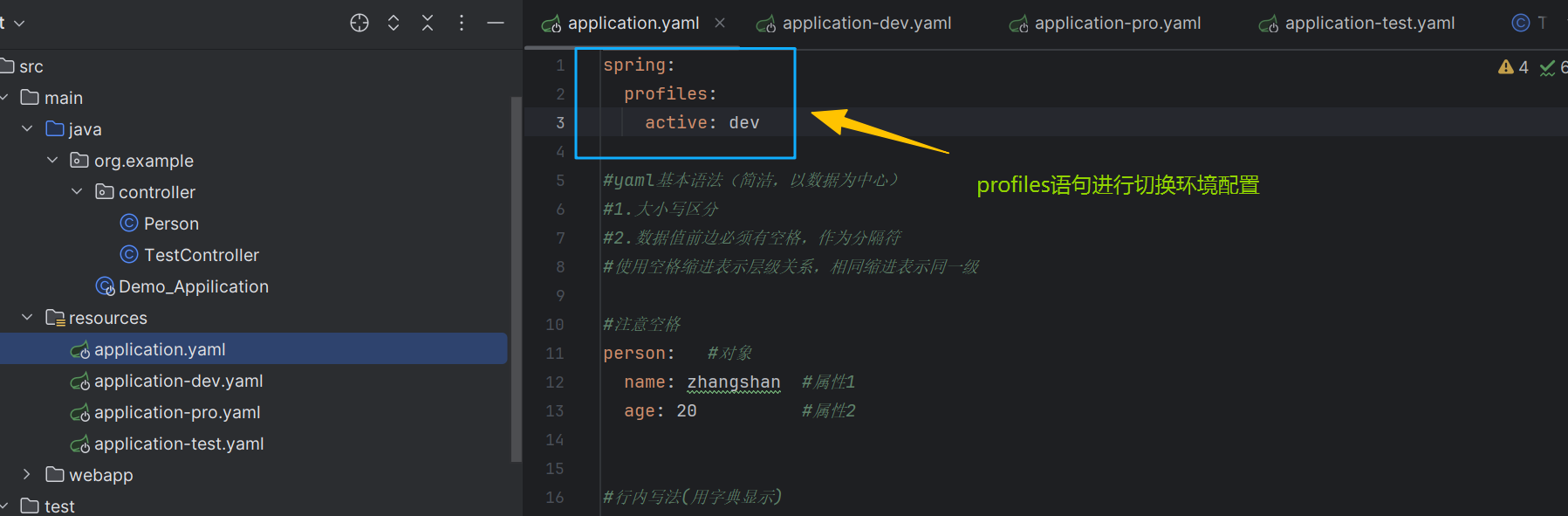Image resolution: width=1568 pixels, height=516 pixels.
Task: Expand the webapp folder chevron
Action: [x=27, y=475]
